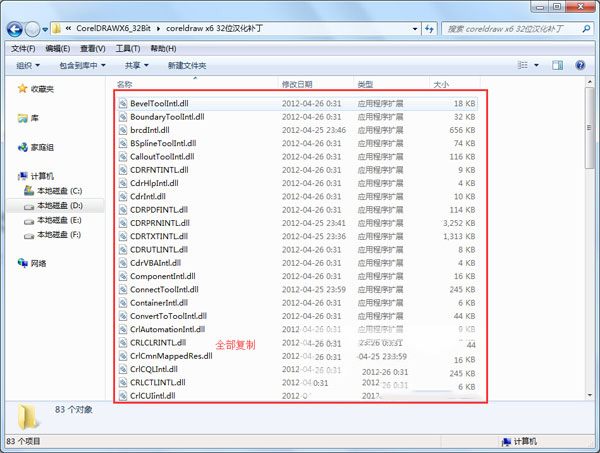Screen dimensions: 600x453
Task: Select 网络 in the navigation pane
Action: [x=32, y=263]
